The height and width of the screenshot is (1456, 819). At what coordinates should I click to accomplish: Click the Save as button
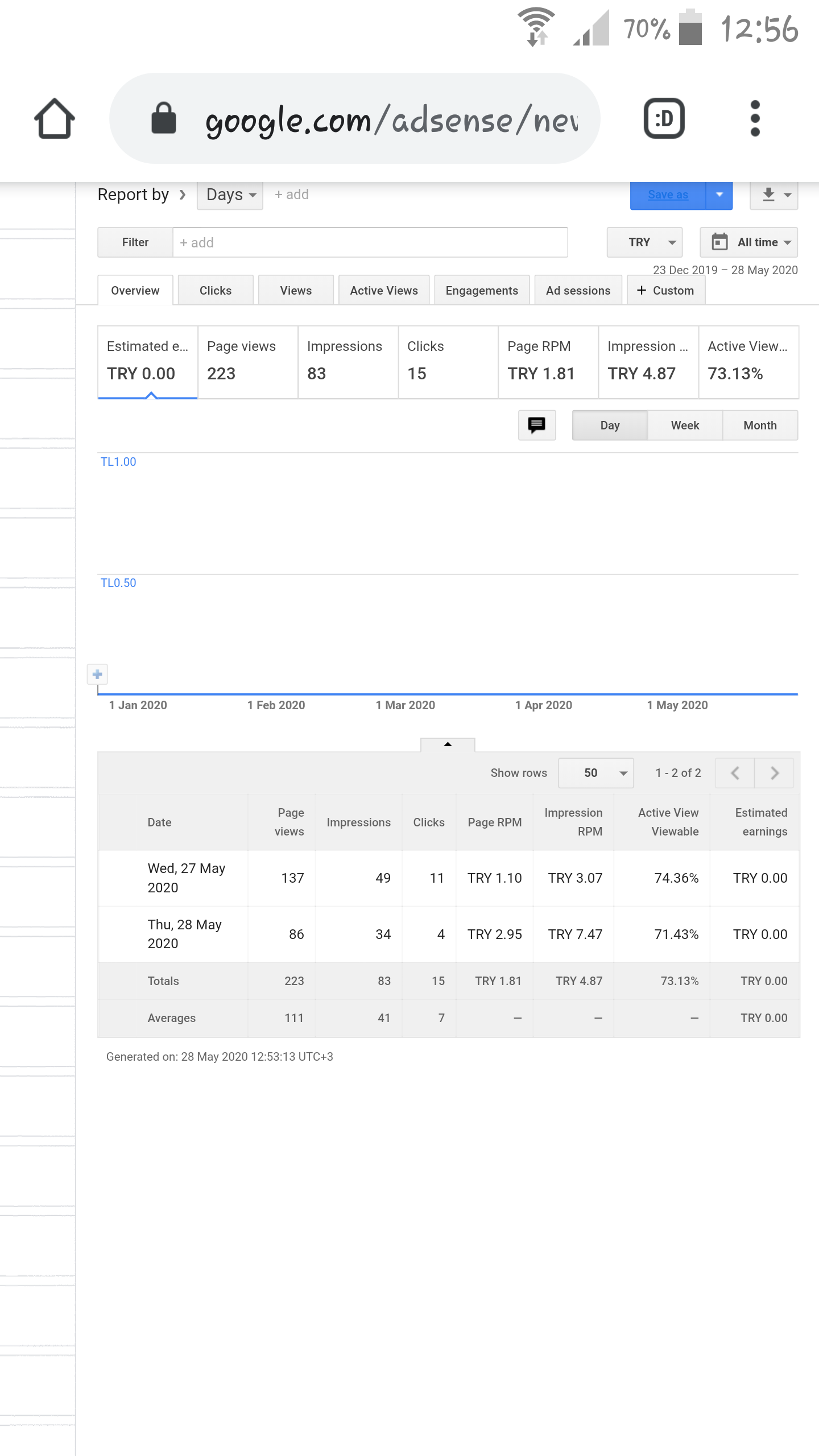click(668, 195)
